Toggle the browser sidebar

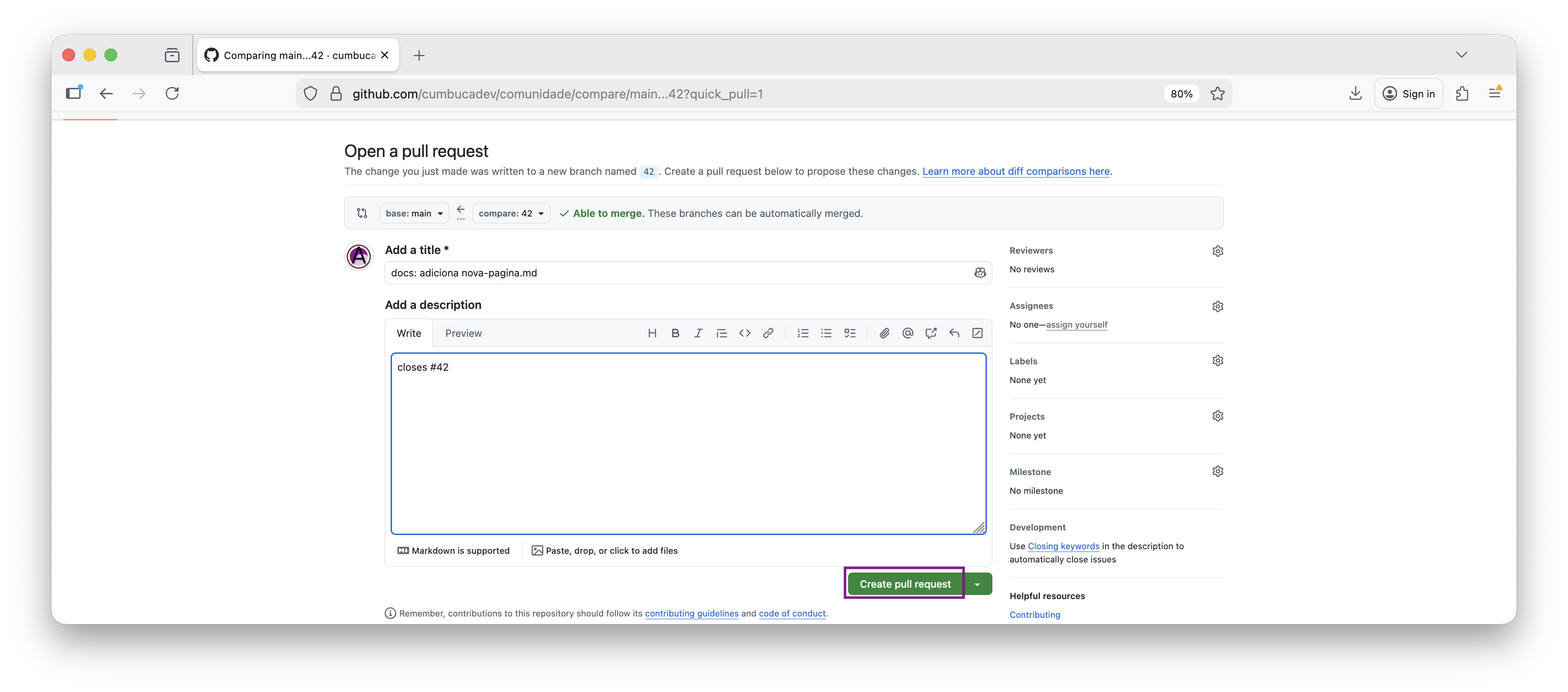(74, 93)
